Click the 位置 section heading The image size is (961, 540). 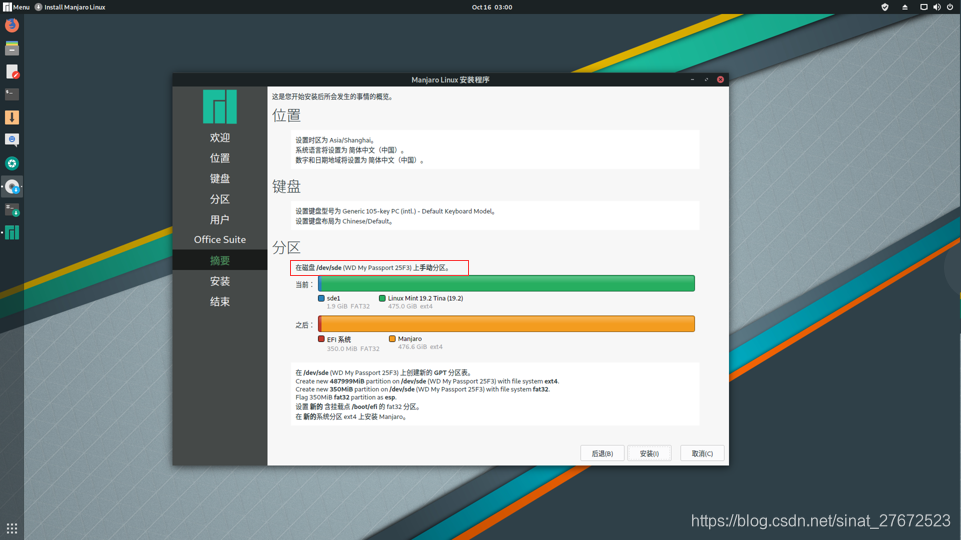[x=286, y=115]
